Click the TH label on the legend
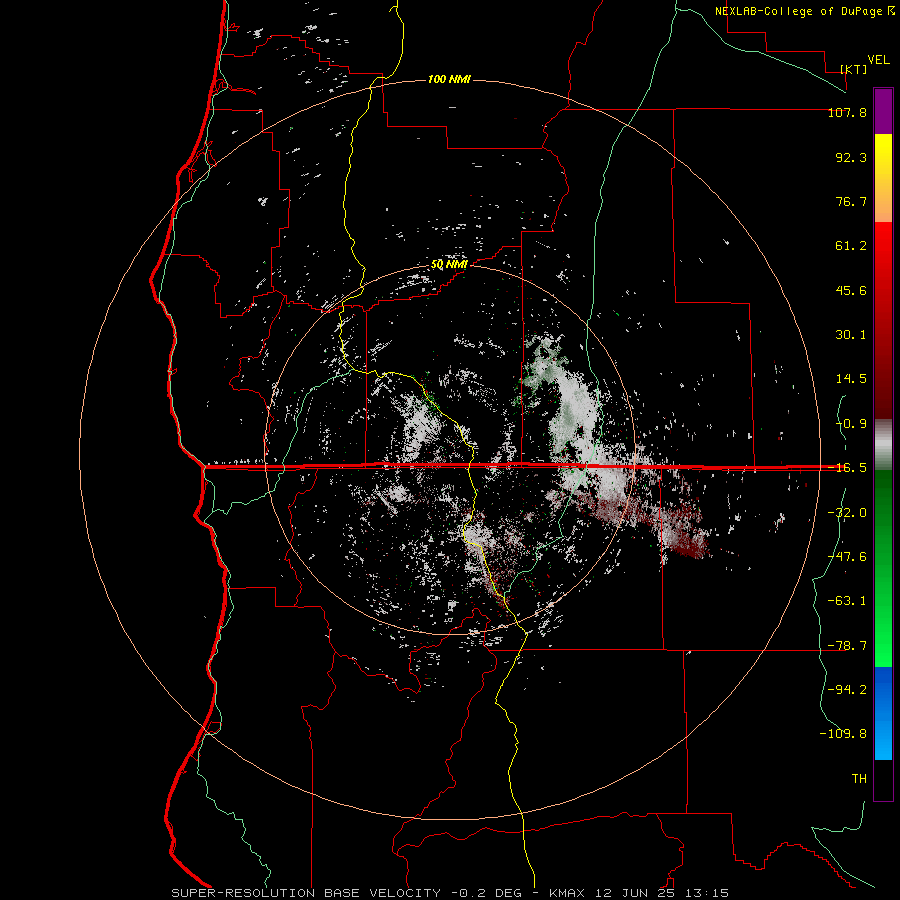 click(859, 779)
